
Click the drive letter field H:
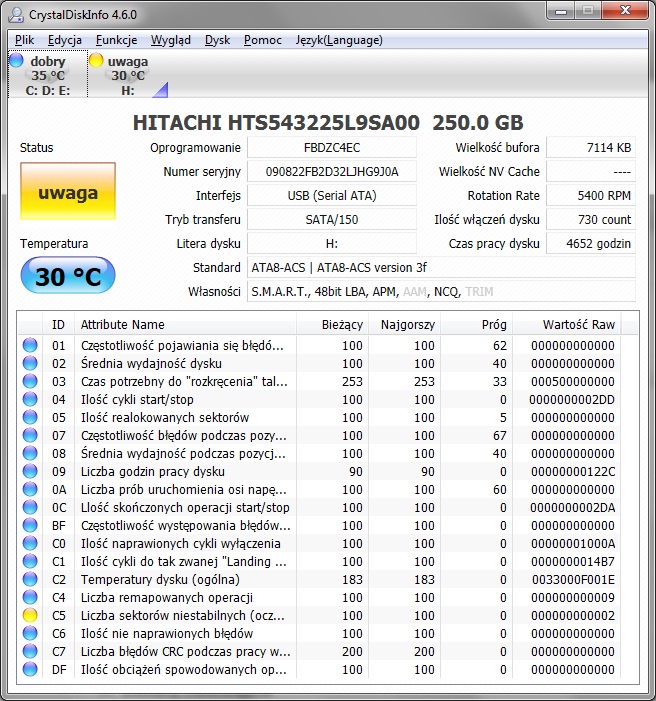pos(332,244)
